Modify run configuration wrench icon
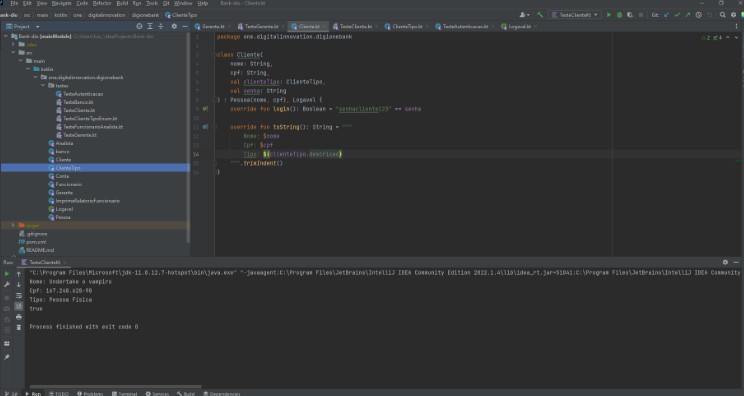 coord(7,285)
